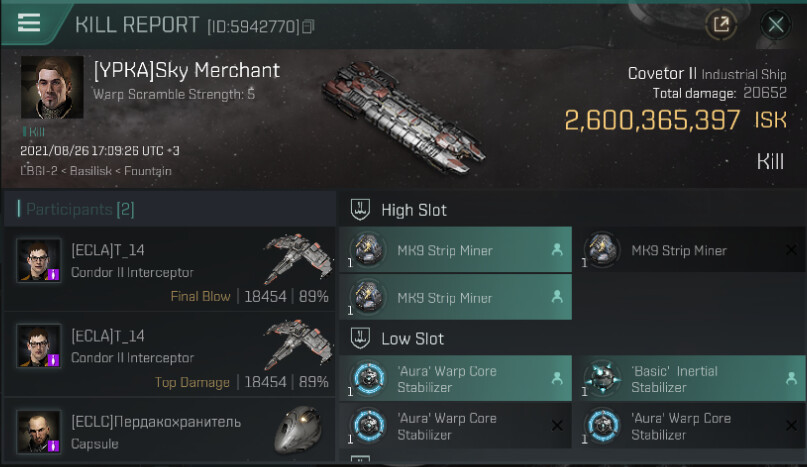The image size is (807, 467).
Task: Close the Kill Report window
Action: [x=775, y=24]
